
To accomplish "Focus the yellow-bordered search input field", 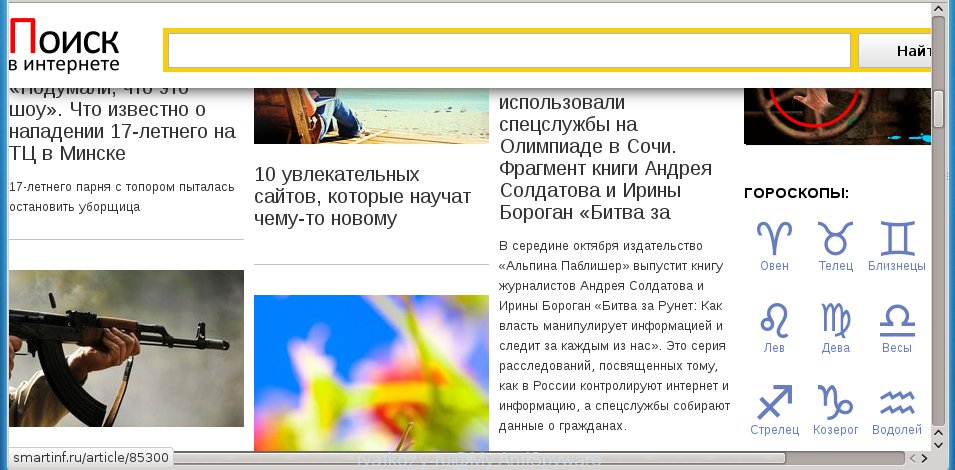I will [509, 51].
